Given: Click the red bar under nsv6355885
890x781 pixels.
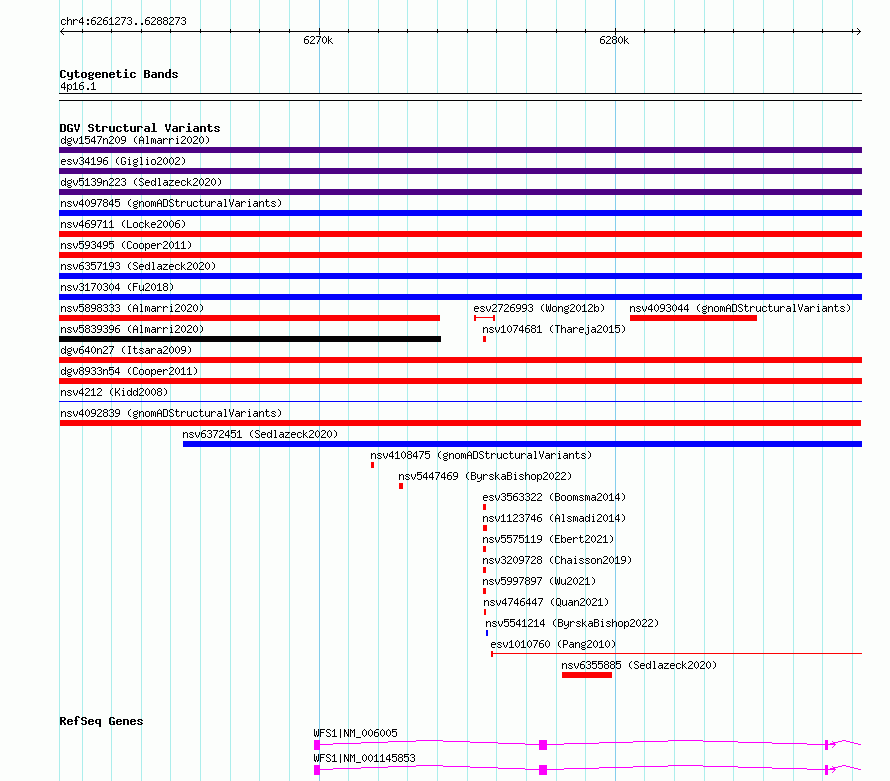Looking at the screenshot, I should [587, 675].
